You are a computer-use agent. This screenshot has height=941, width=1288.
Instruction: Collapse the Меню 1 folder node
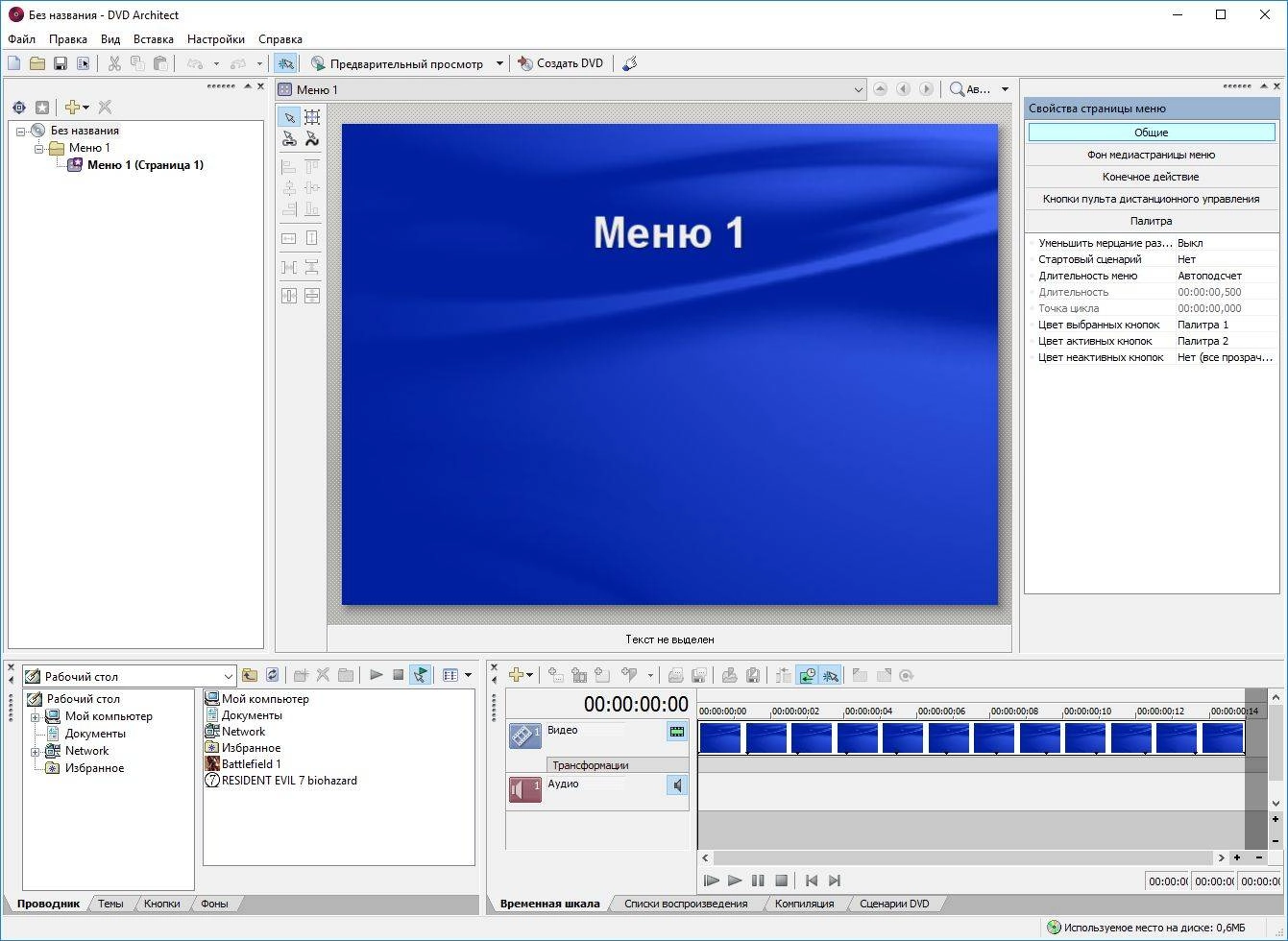pos(38,148)
